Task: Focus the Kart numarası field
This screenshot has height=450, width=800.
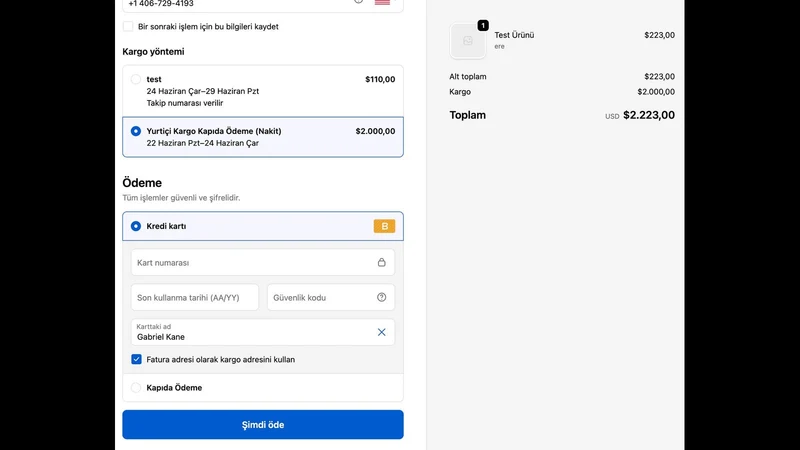Action: tap(263, 262)
